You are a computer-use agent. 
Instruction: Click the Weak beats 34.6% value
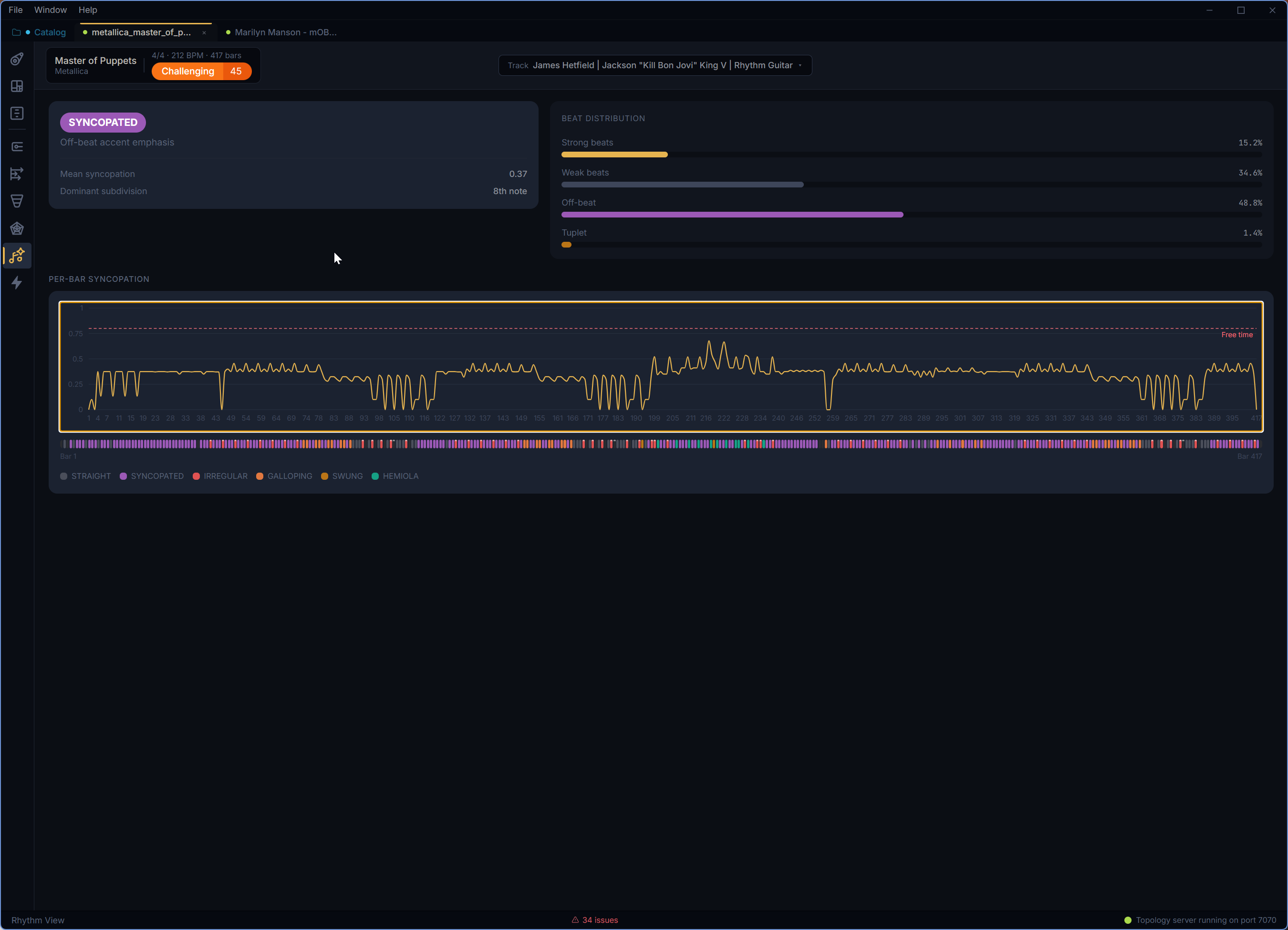[1250, 173]
